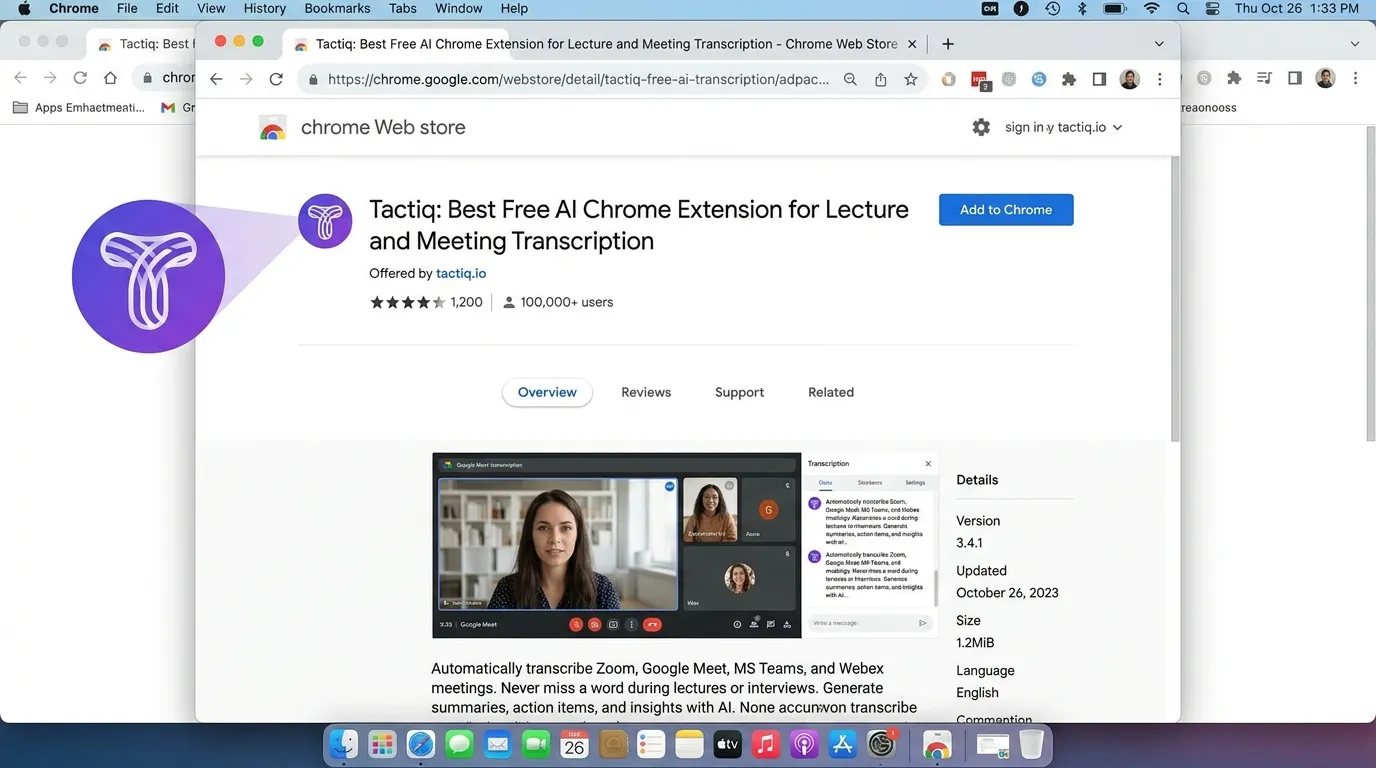
Task: Open Web Store settings gear
Action: click(981, 127)
